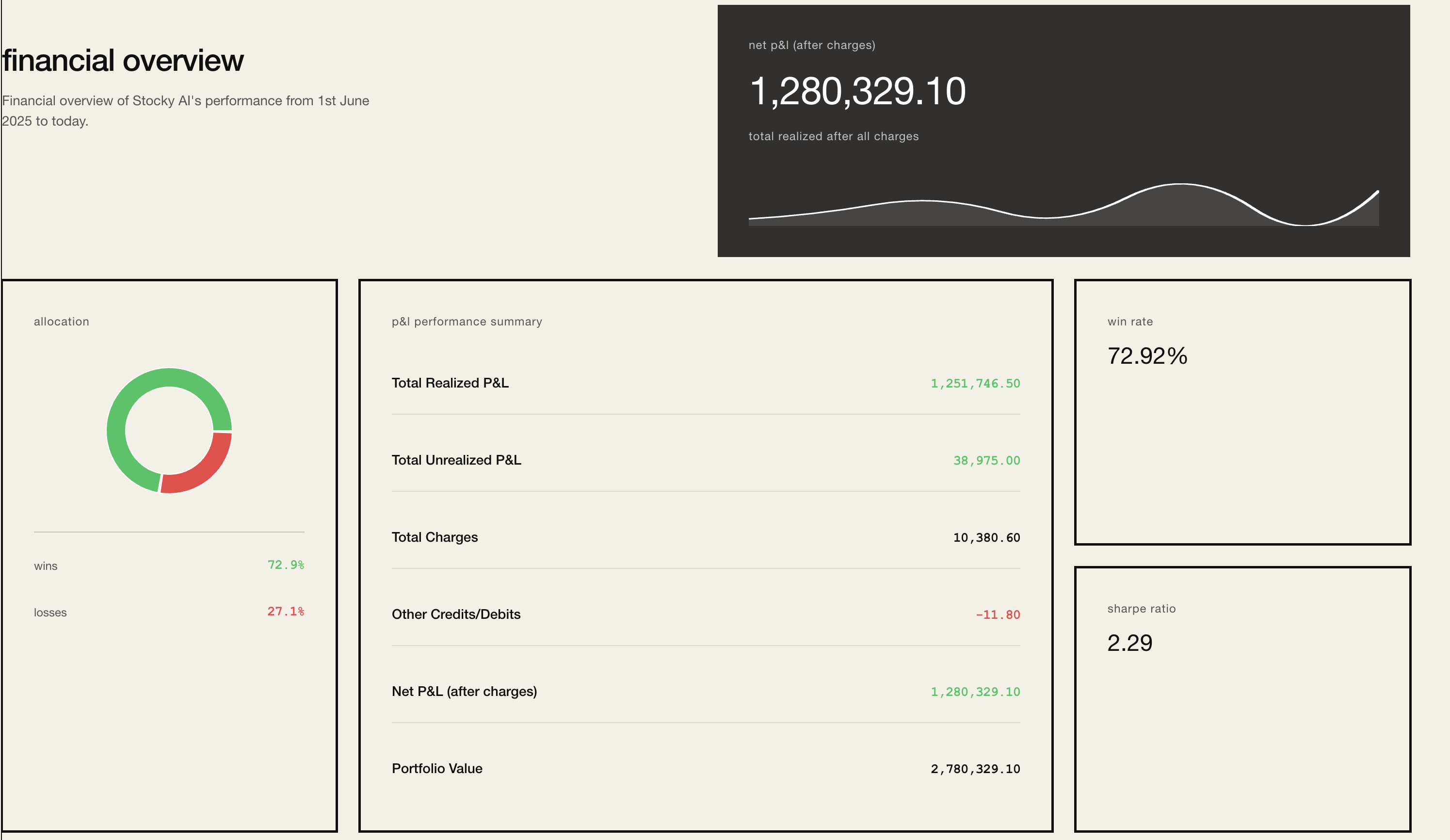Click the sharpe ratio 2.29 value
The width and height of the screenshot is (1450, 840).
pyautogui.click(x=1129, y=643)
